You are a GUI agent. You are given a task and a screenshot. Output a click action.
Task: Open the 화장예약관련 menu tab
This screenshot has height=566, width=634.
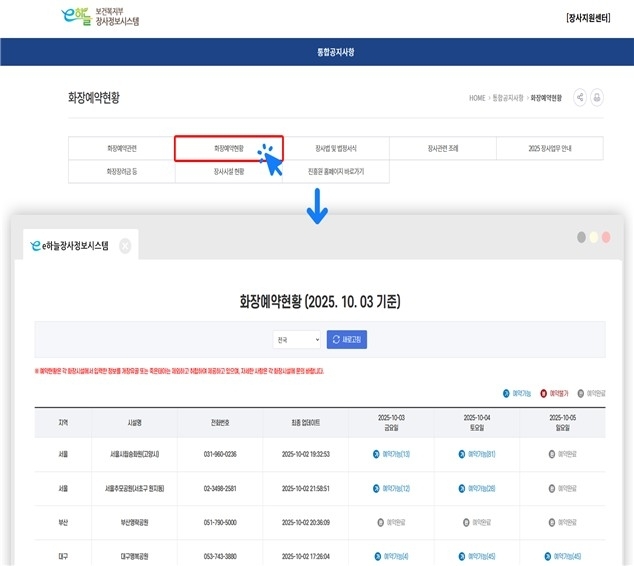[122, 149]
